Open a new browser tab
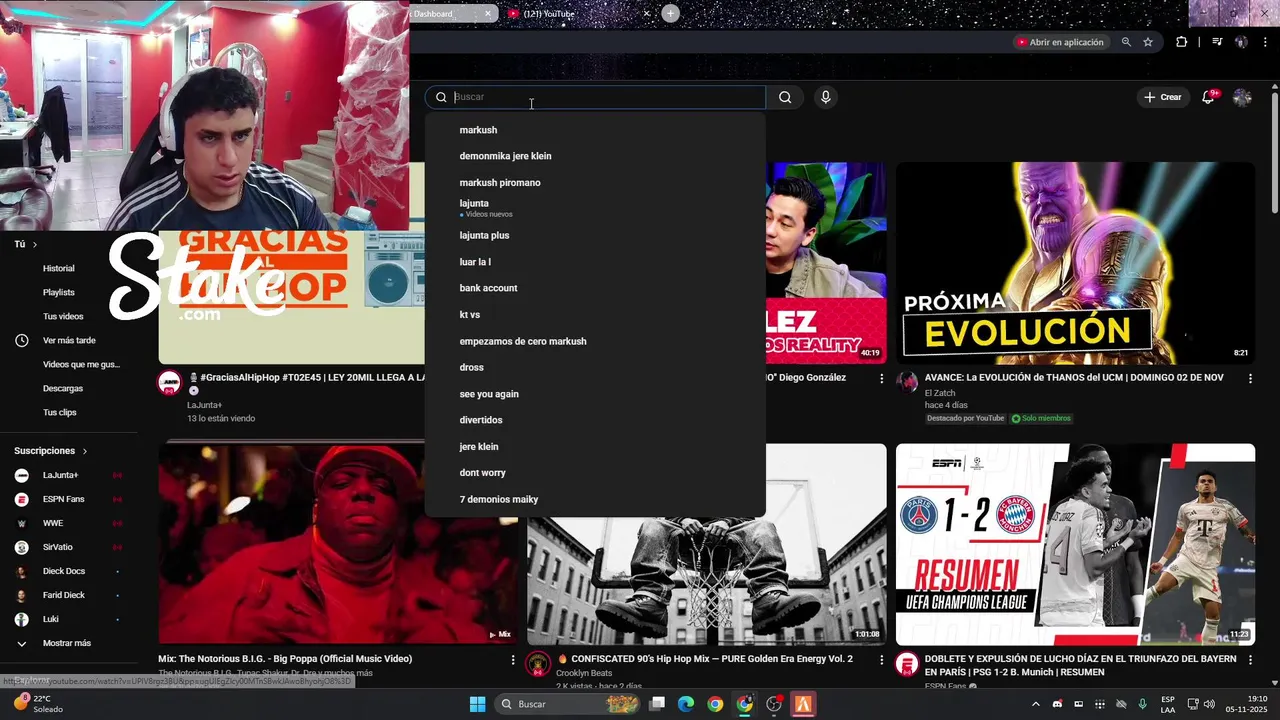The image size is (1280, 720). [x=670, y=13]
